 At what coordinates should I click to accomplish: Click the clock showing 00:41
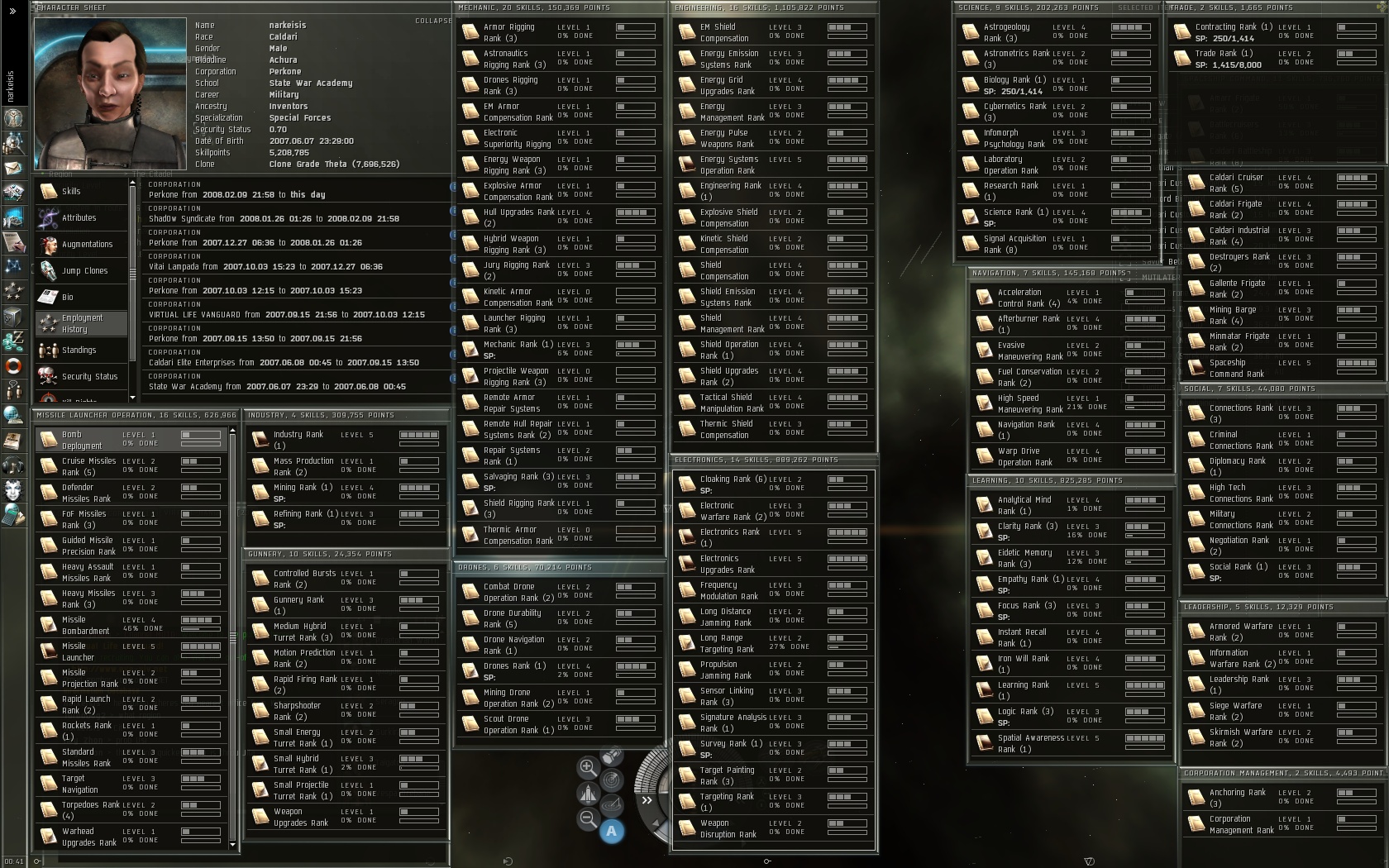pos(13,861)
